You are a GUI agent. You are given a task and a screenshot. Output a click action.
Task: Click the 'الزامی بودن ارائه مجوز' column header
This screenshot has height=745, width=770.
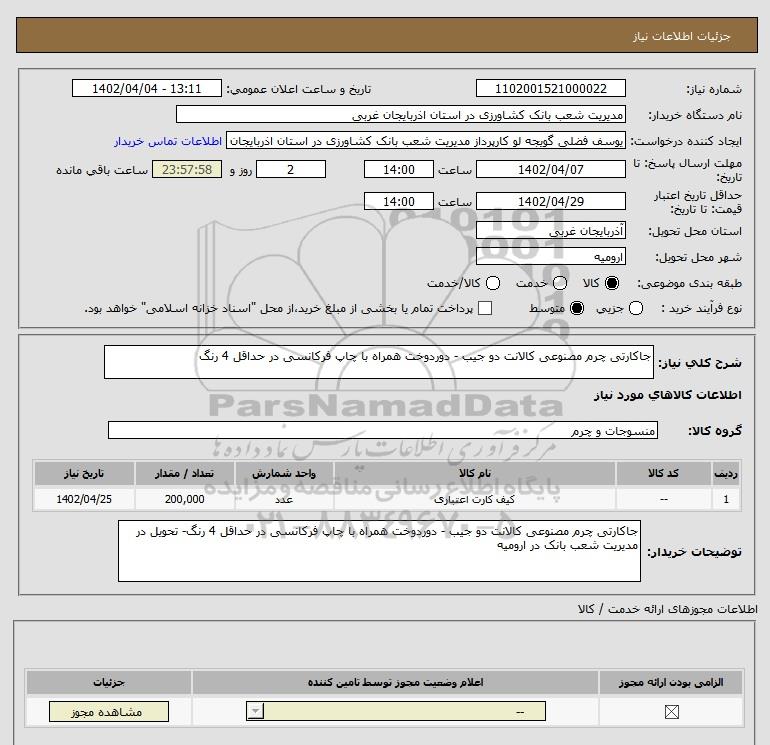pyautogui.click(x=671, y=682)
